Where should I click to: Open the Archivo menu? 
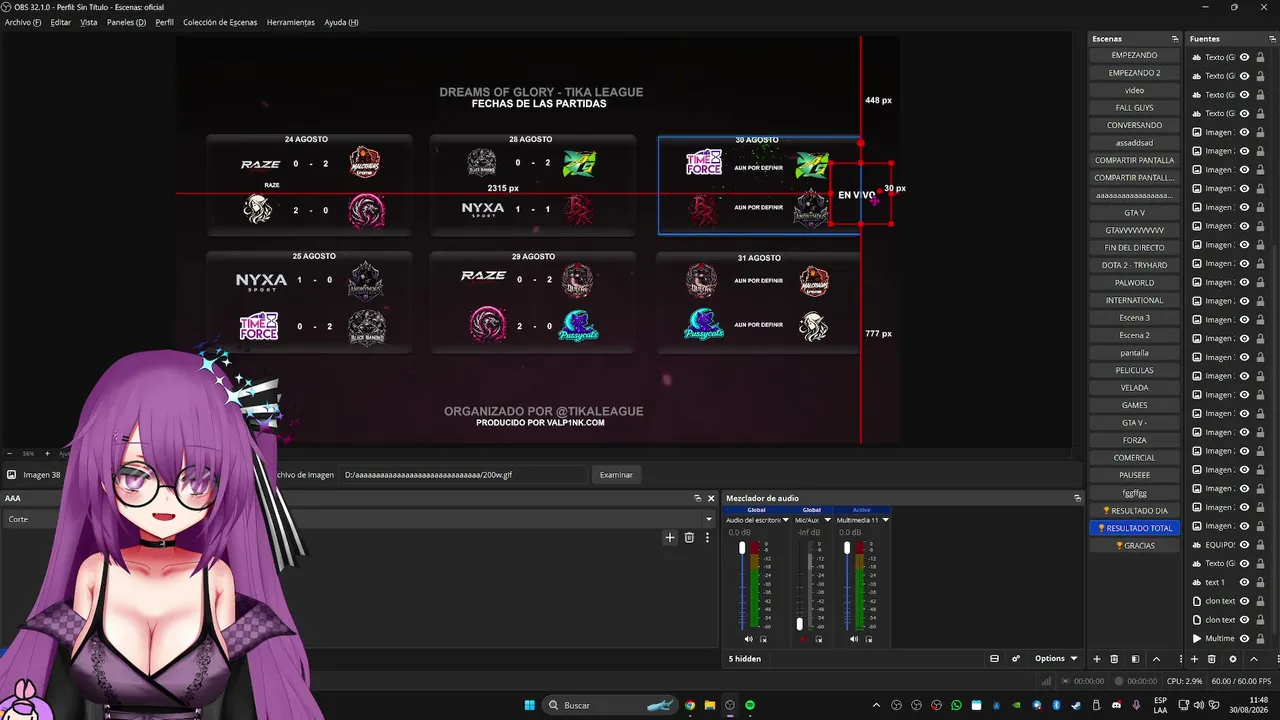coord(23,22)
